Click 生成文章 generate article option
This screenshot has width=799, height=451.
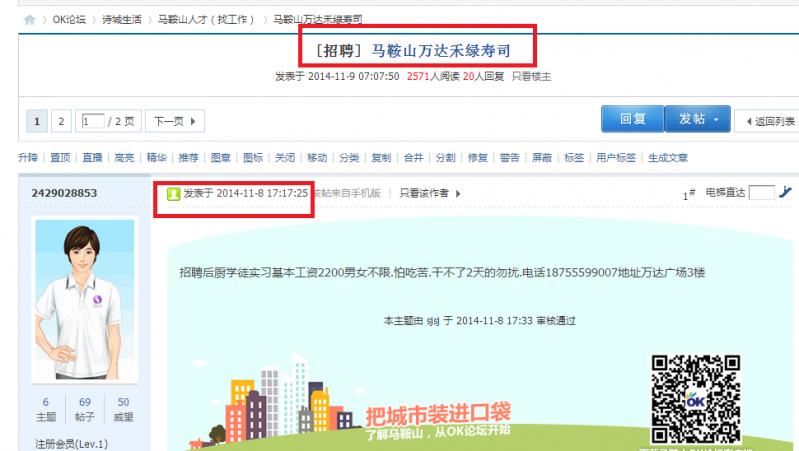pyautogui.click(x=668, y=158)
